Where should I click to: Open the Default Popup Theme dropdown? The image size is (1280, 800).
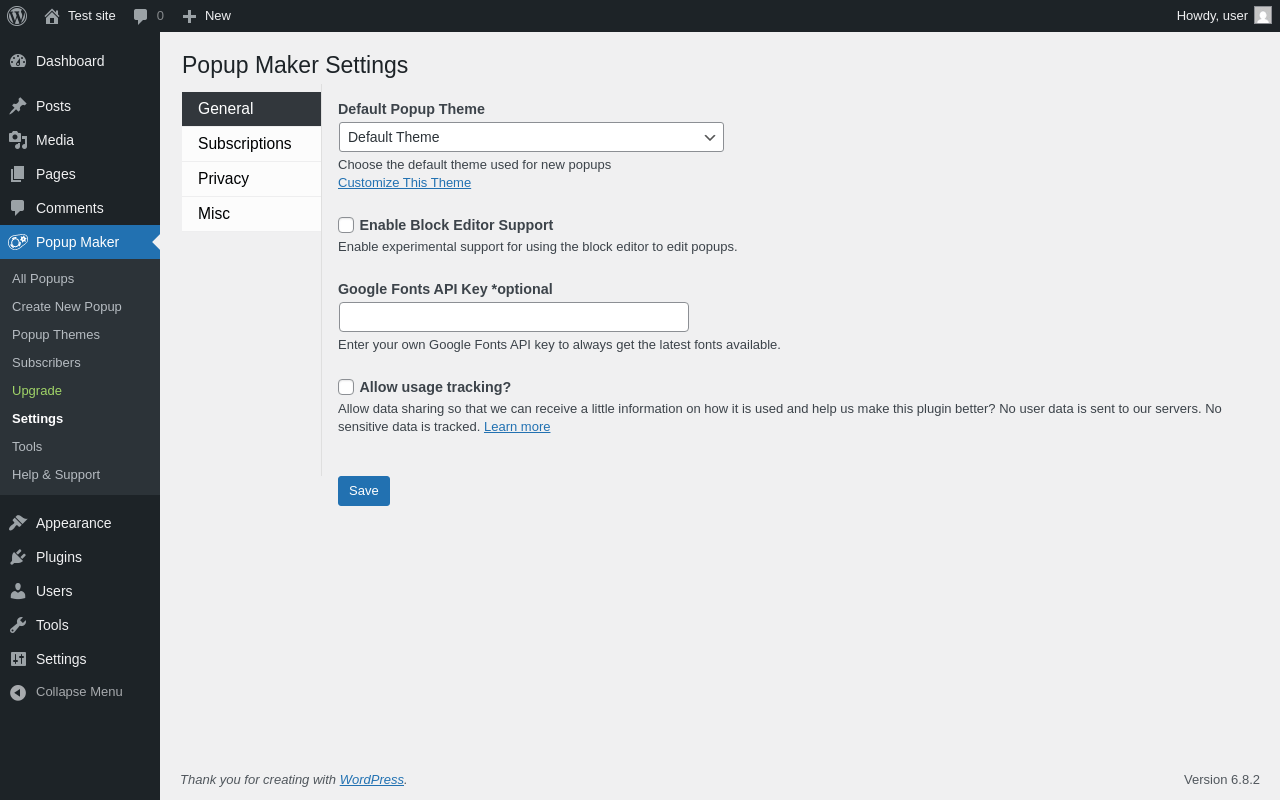(x=531, y=137)
